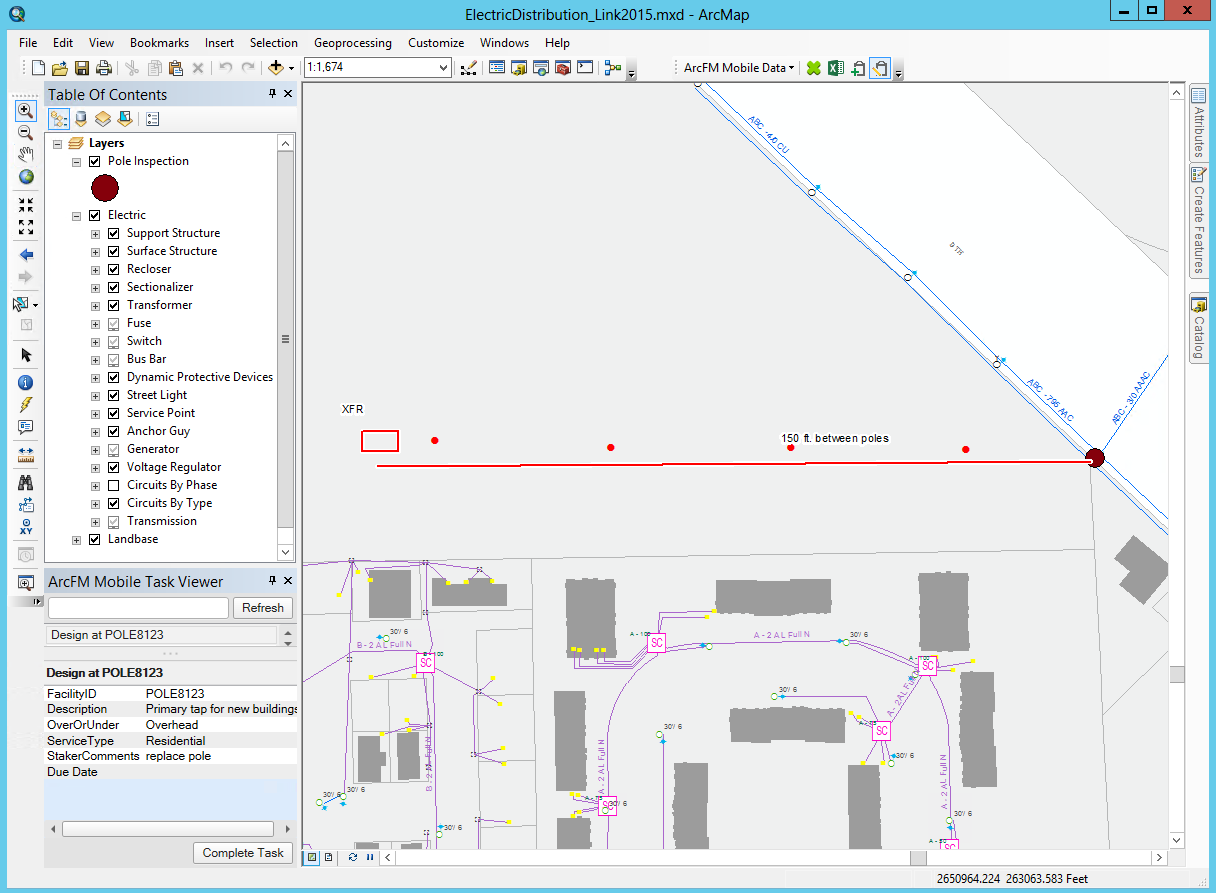The width and height of the screenshot is (1216, 893).
Task: Open the Measure tool on the left toolbar
Action: pos(25,455)
